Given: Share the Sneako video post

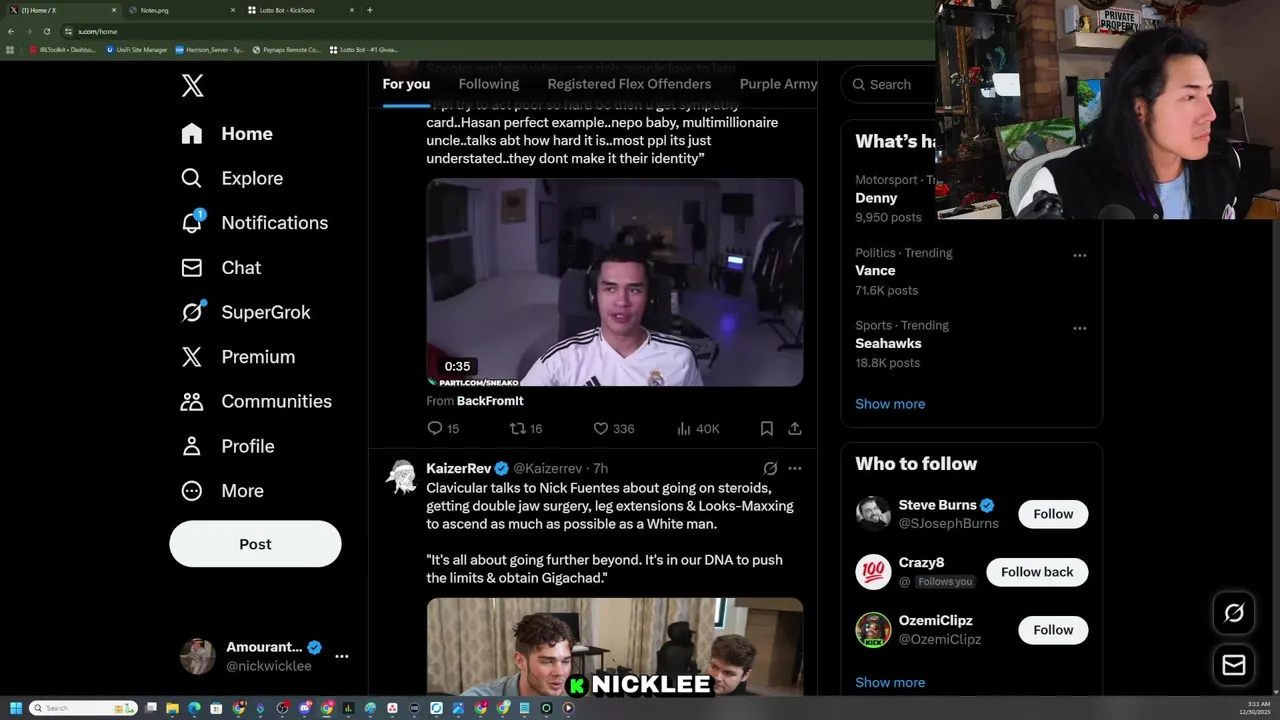Looking at the screenshot, I should (x=795, y=428).
